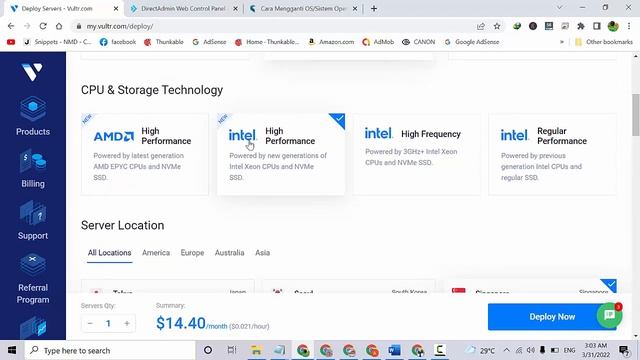Click the browser home button

[x=59, y=26]
